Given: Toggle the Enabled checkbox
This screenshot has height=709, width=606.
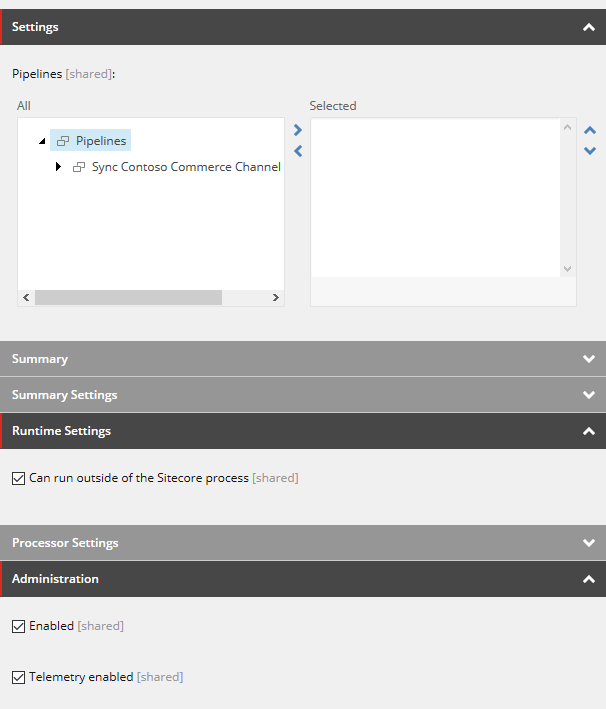Looking at the screenshot, I should coord(19,626).
